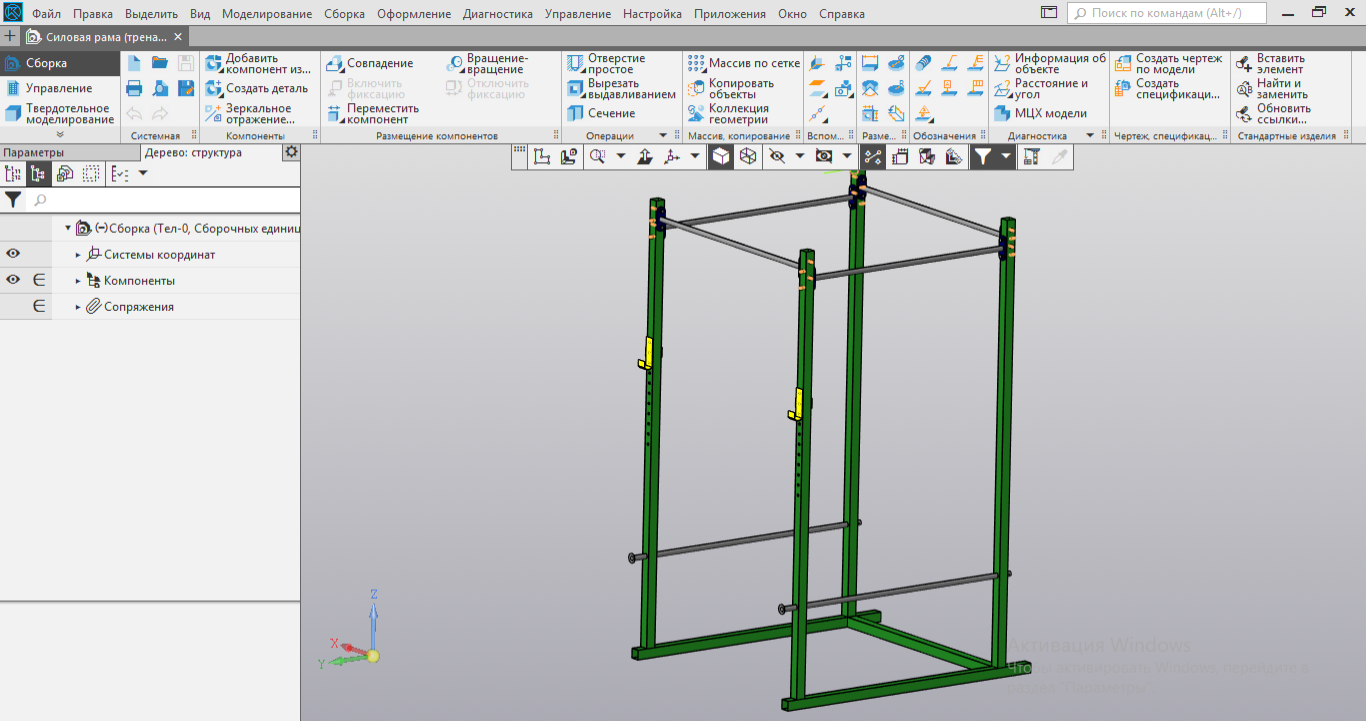Expand Системы координат tree node
The height and width of the screenshot is (721, 1366).
[x=79, y=255]
